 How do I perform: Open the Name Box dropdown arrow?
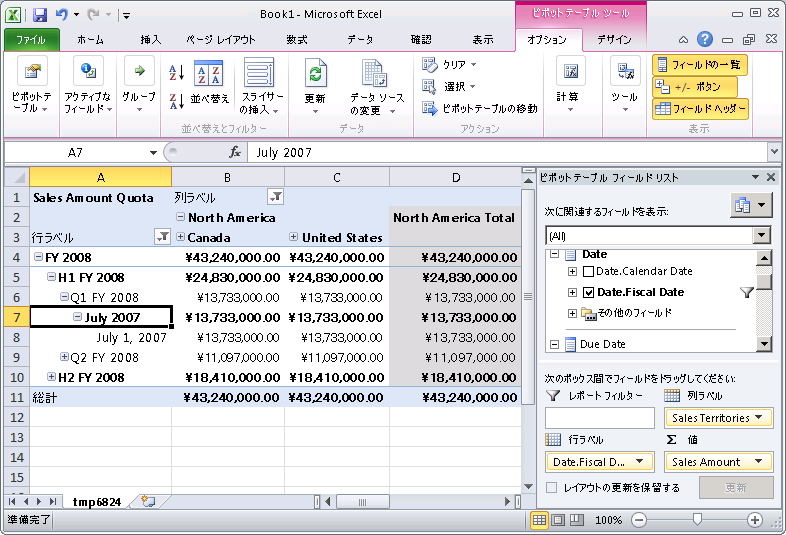[153, 152]
